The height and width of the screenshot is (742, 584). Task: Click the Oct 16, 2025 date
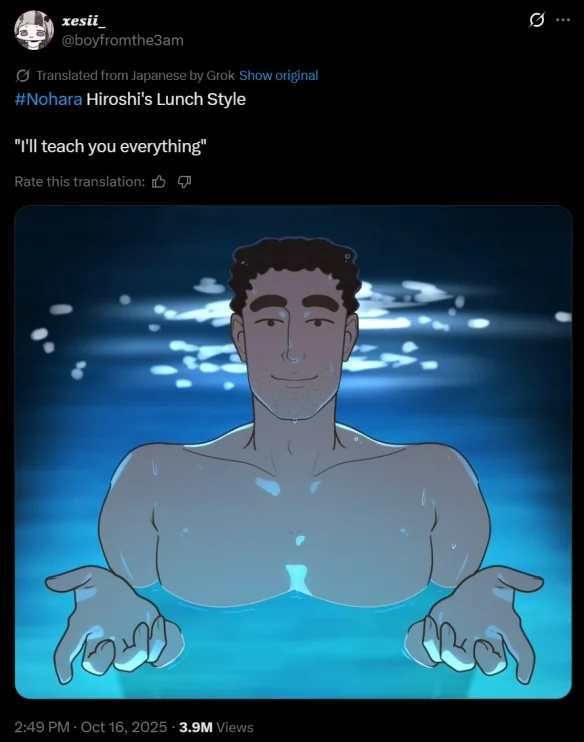[x=124, y=727]
